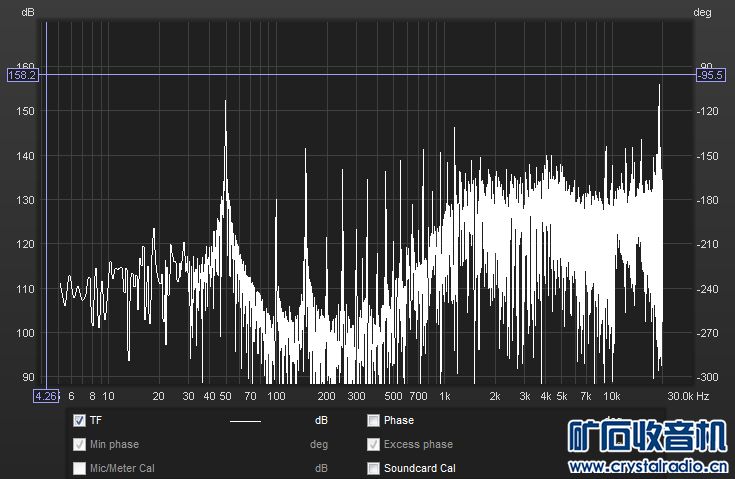This screenshot has height=479, width=735.
Task: Click the 158.2 dB cursor readout
Action: 22,75
